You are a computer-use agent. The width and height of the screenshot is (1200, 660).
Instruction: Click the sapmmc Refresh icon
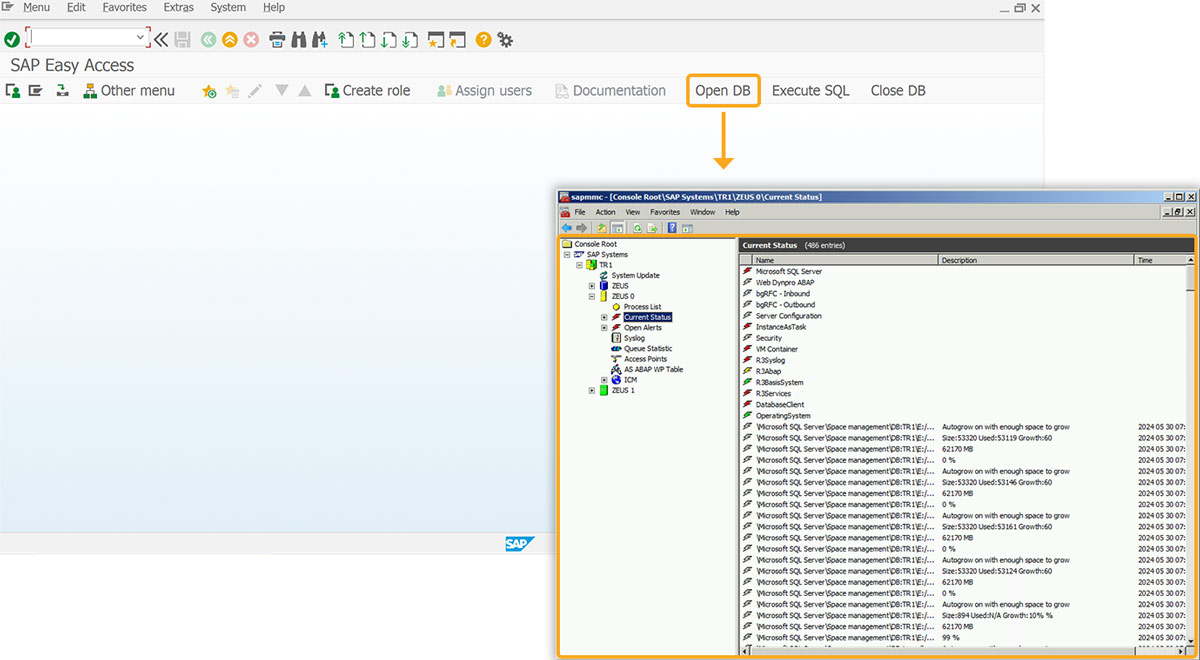click(x=637, y=228)
